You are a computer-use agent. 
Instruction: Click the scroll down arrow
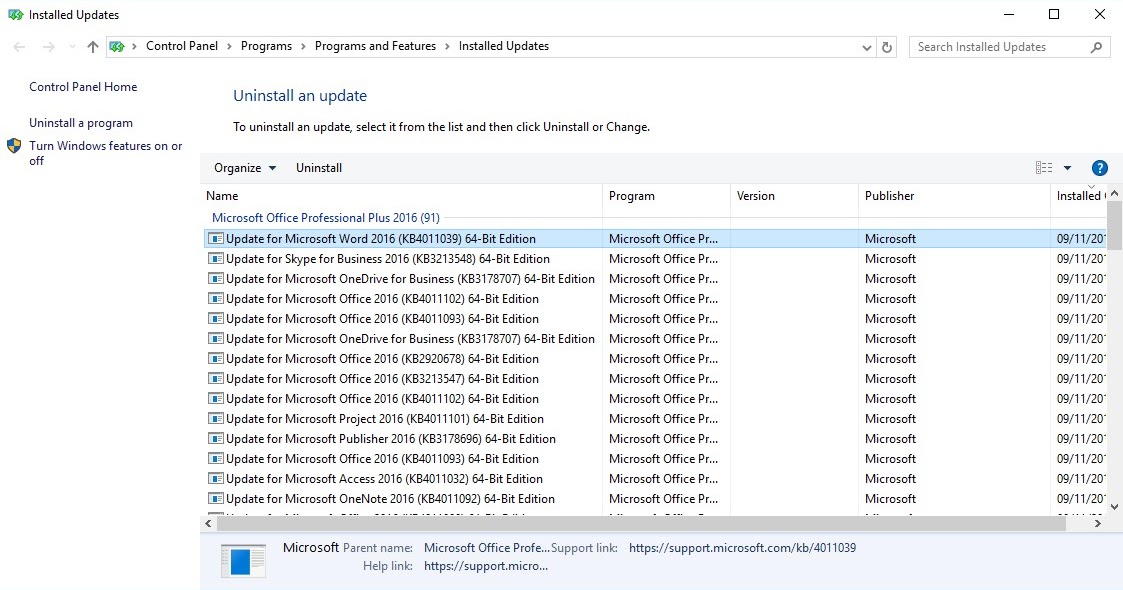pyautogui.click(x=1114, y=507)
